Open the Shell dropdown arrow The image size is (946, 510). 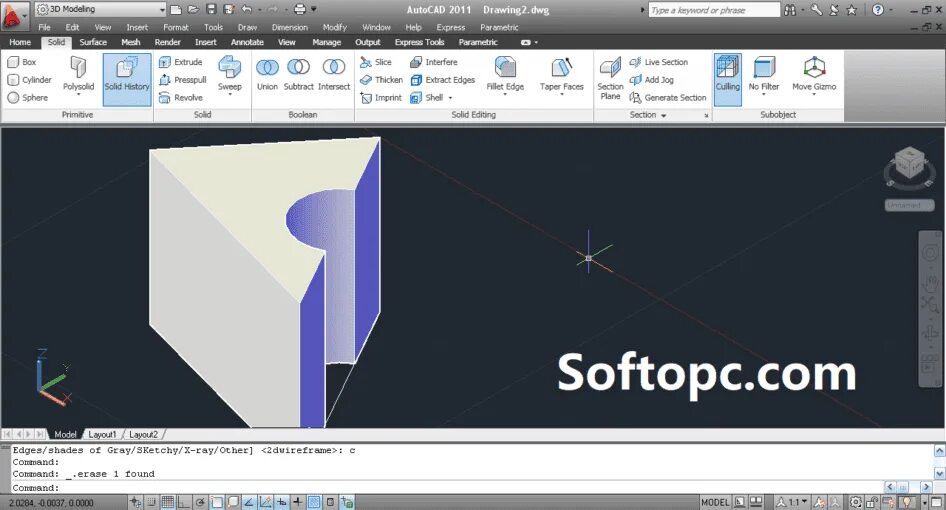click(451, 98)
